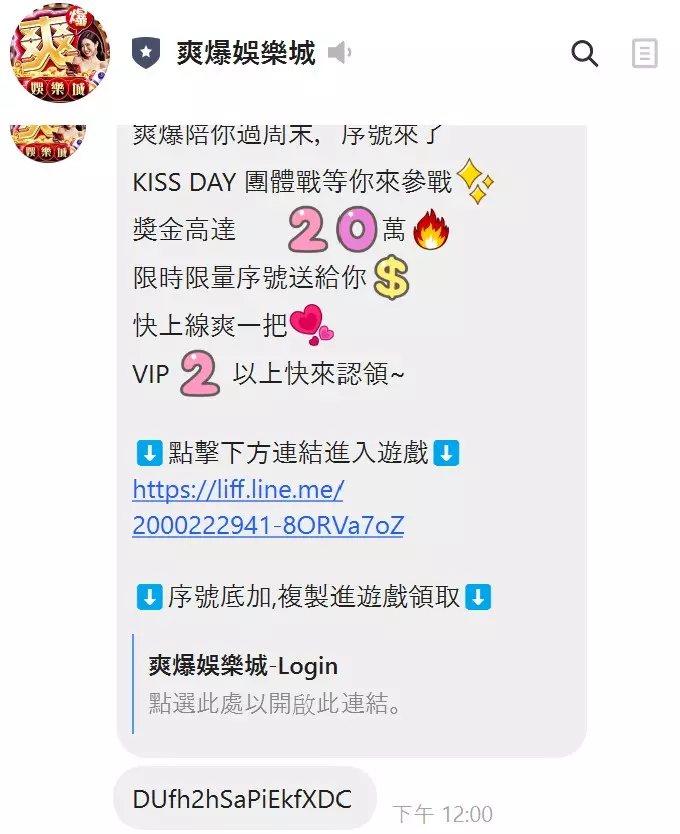The width and height of the screenshot is (680, 834).
Task: Click the down arrow emoji before 點擊下方連結
Action: [x=150, y=453]
